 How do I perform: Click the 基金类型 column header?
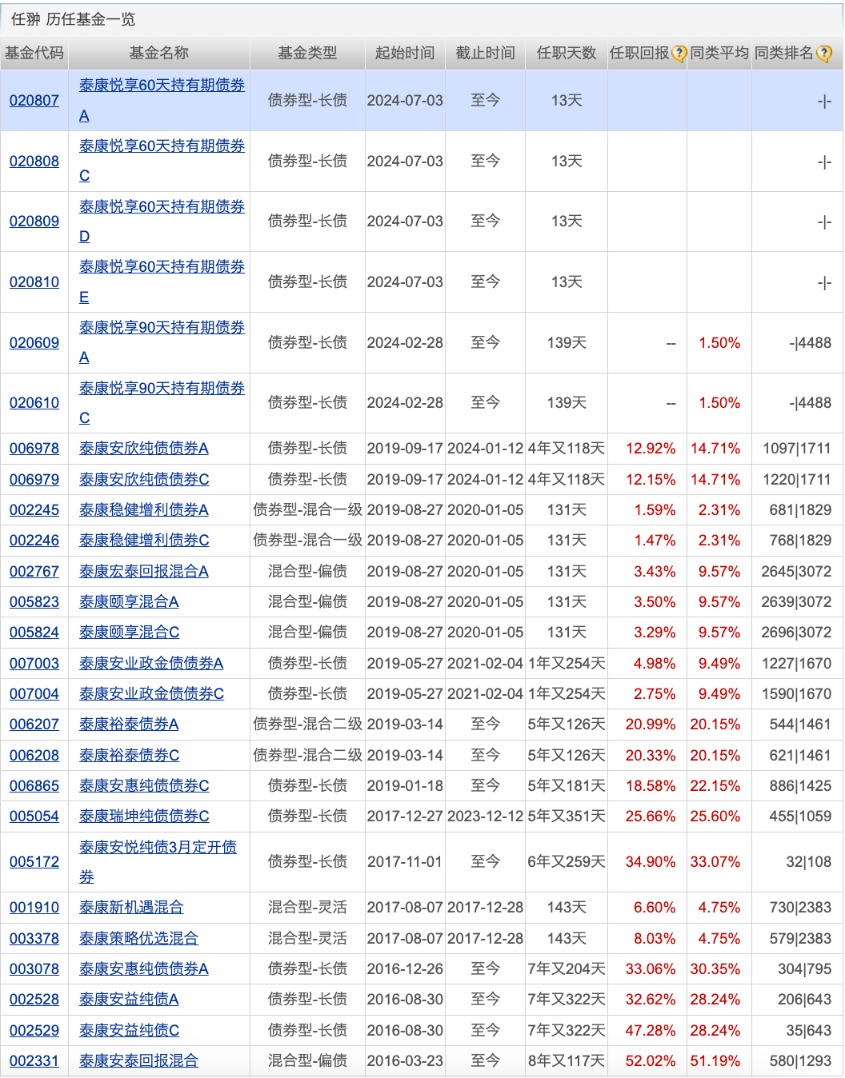pyautogui.click(x=307, y=53)
